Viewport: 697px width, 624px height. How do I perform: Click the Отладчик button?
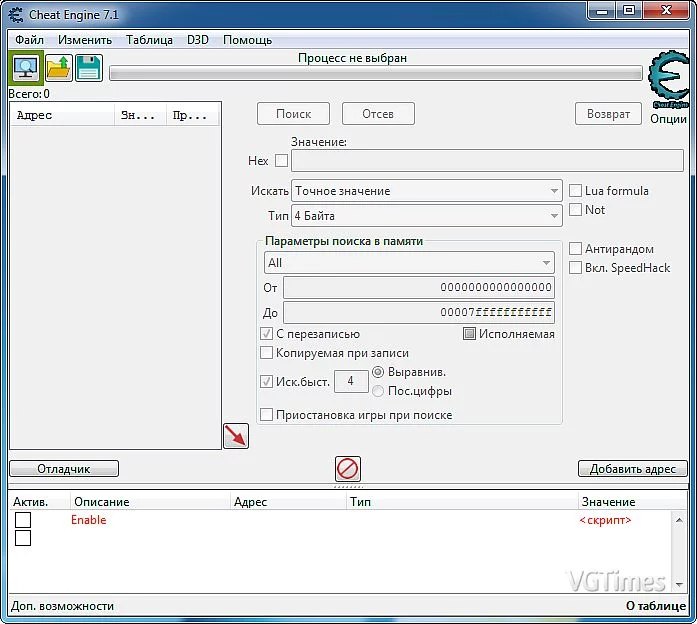[x=64, y=469]
